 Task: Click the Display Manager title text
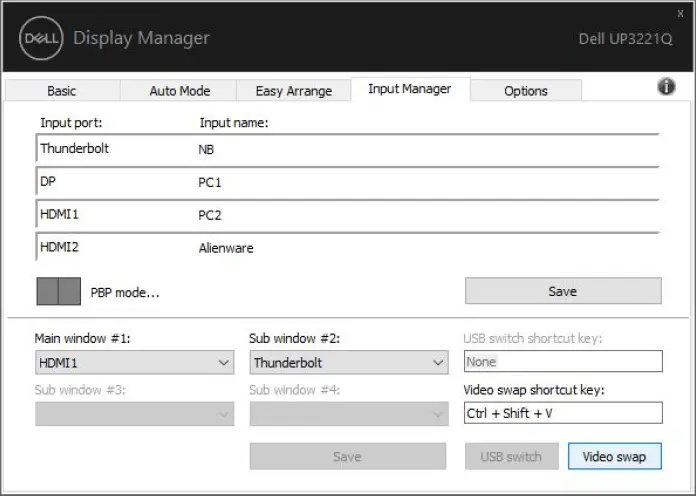click(141, 38)
